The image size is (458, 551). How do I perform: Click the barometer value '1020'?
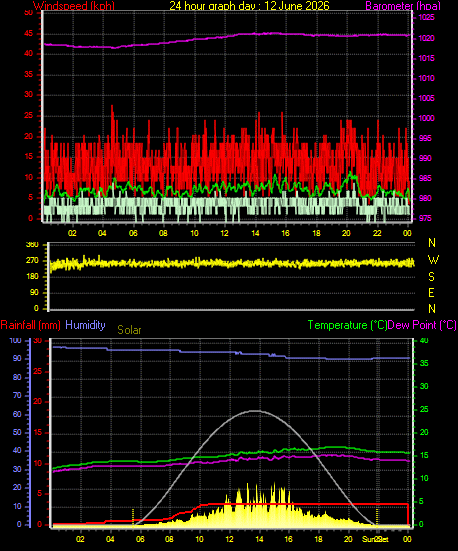pos(426,38)
